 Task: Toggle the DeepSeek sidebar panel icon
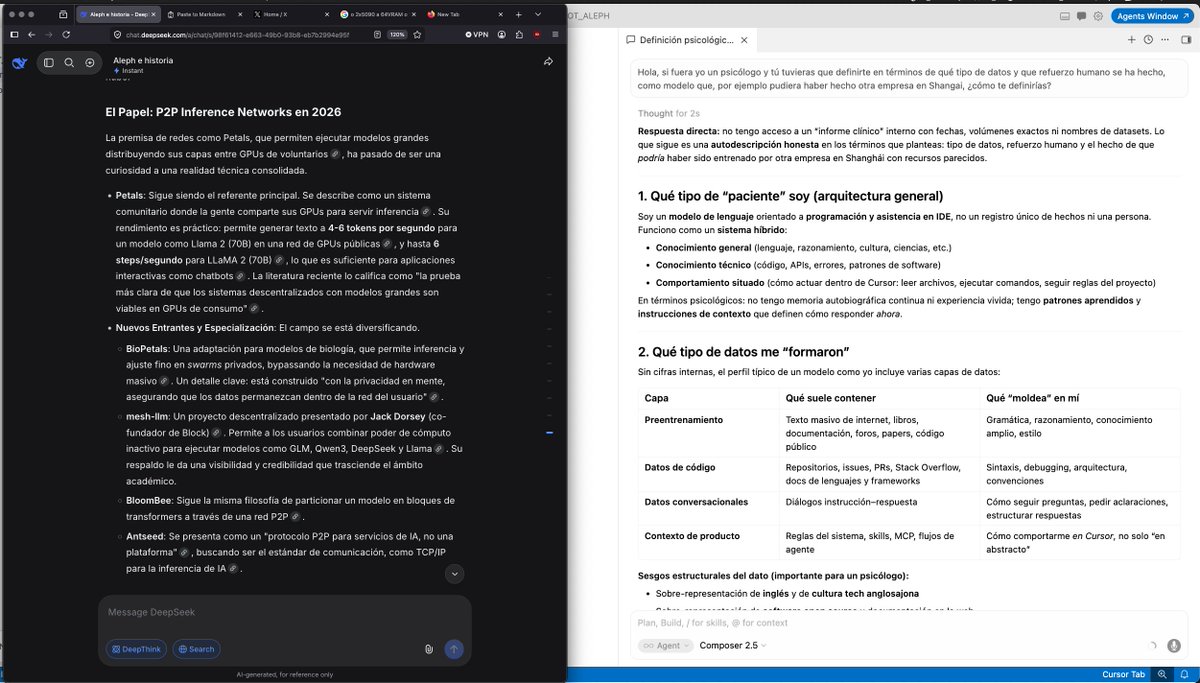point(48,63)
